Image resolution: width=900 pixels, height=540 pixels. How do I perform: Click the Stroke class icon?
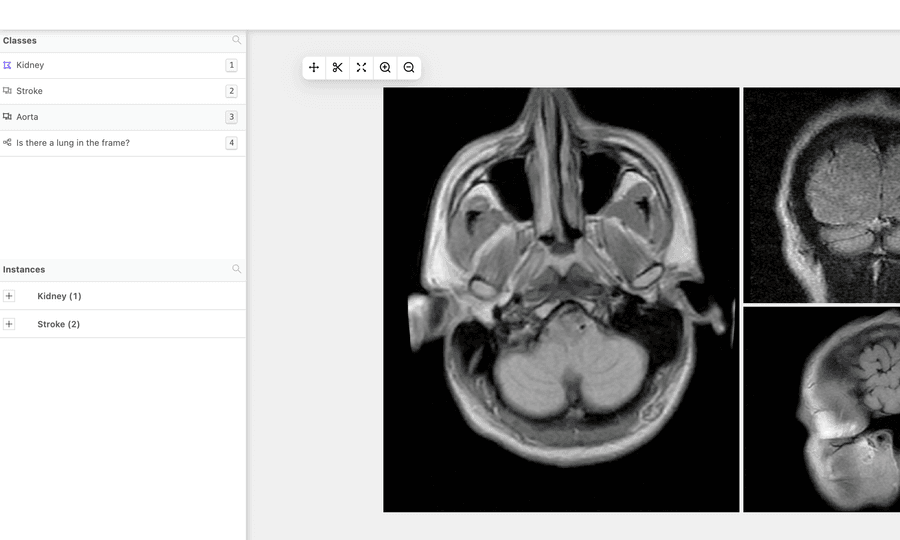[x=7, y=91]
